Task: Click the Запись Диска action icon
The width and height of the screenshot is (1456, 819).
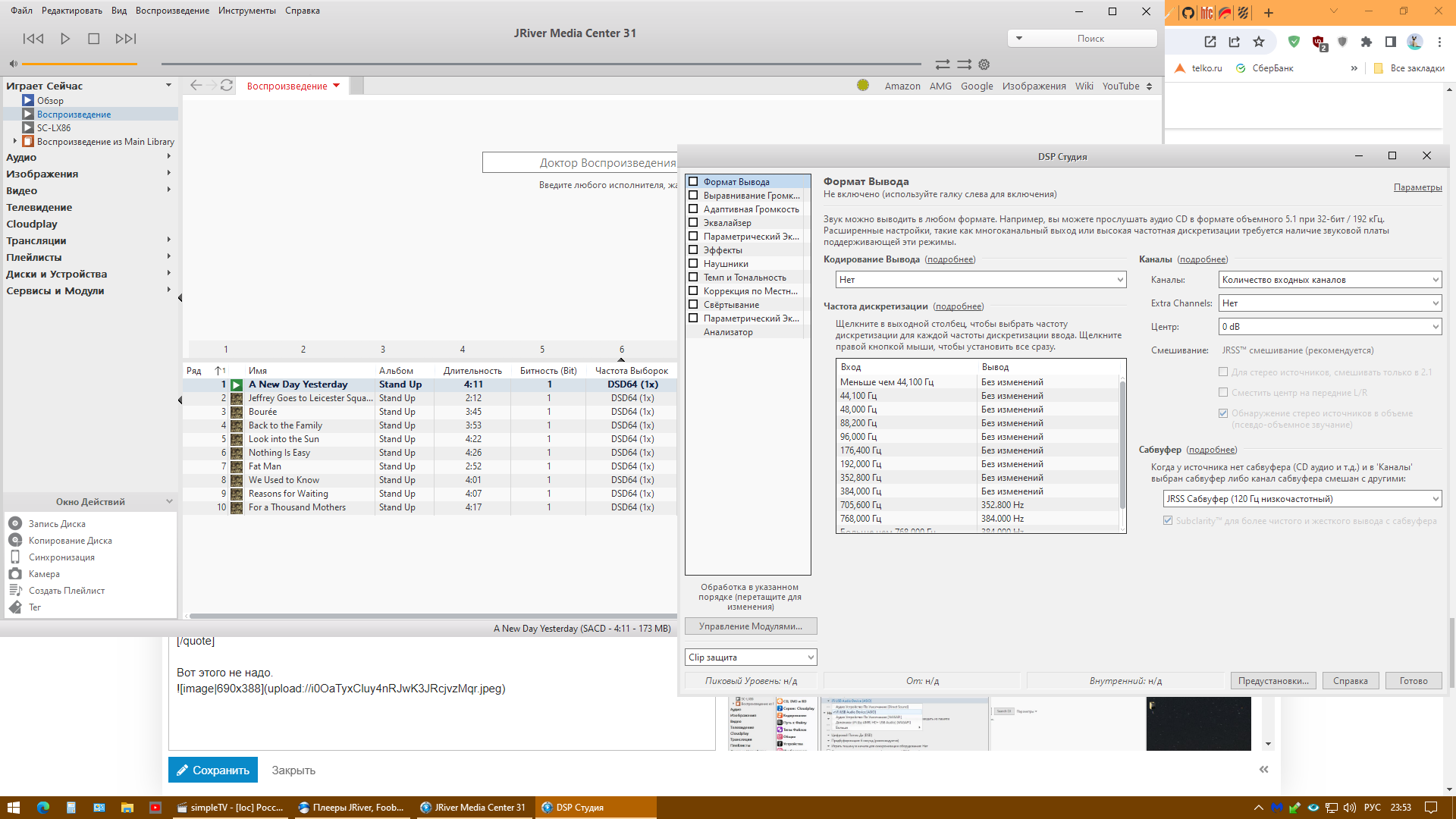Action: tap(15, 524)
